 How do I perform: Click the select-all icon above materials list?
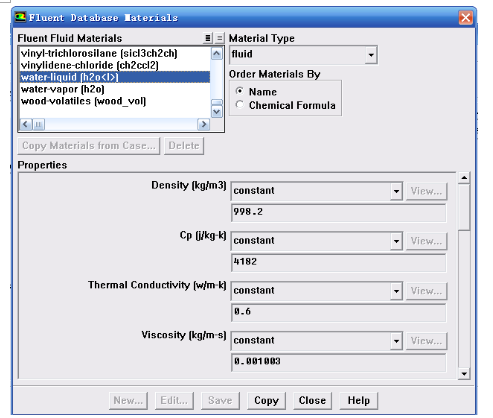208,38
